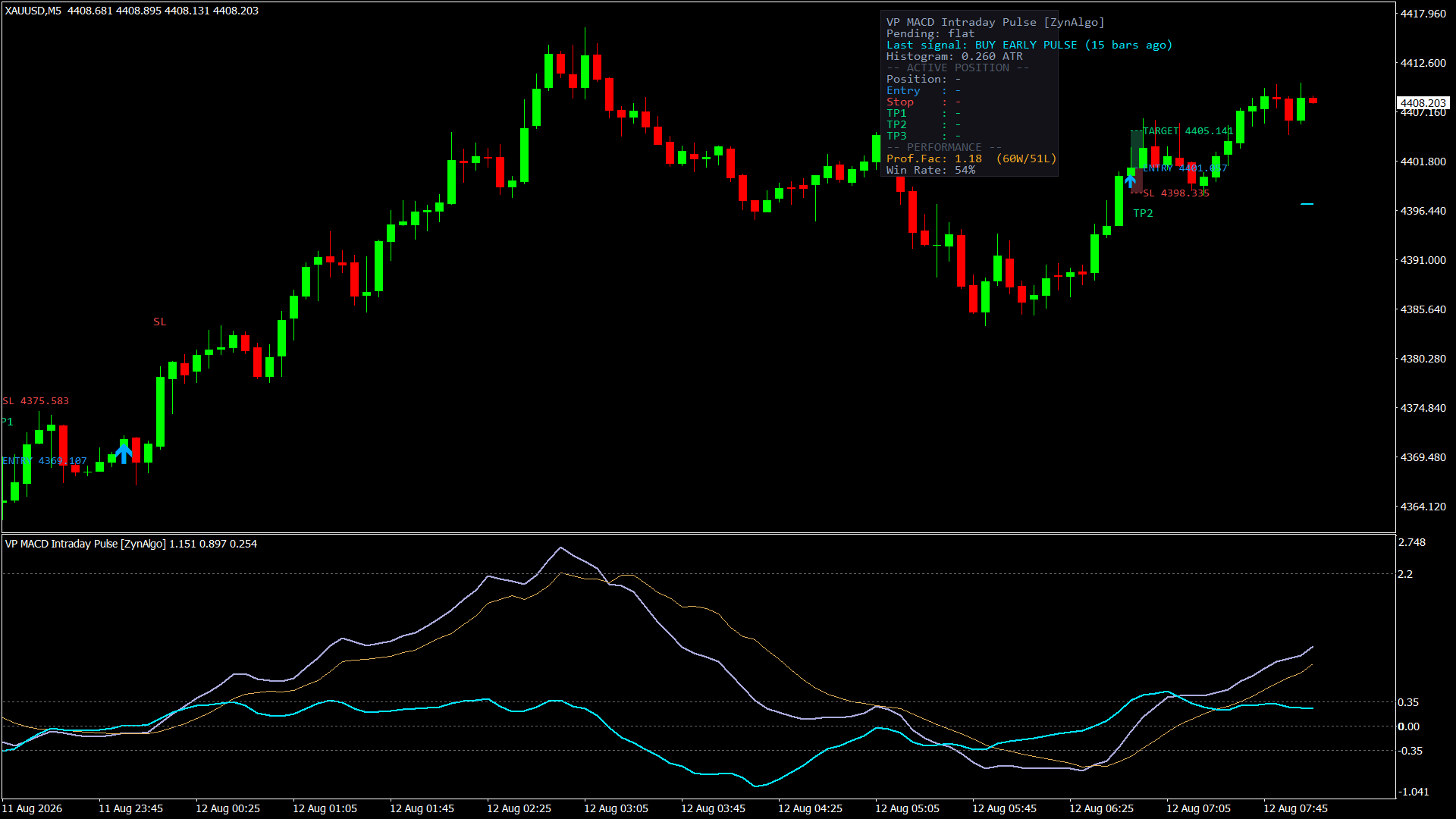Click the -1.041 value on indicator scale

(x=1414, y=792)
